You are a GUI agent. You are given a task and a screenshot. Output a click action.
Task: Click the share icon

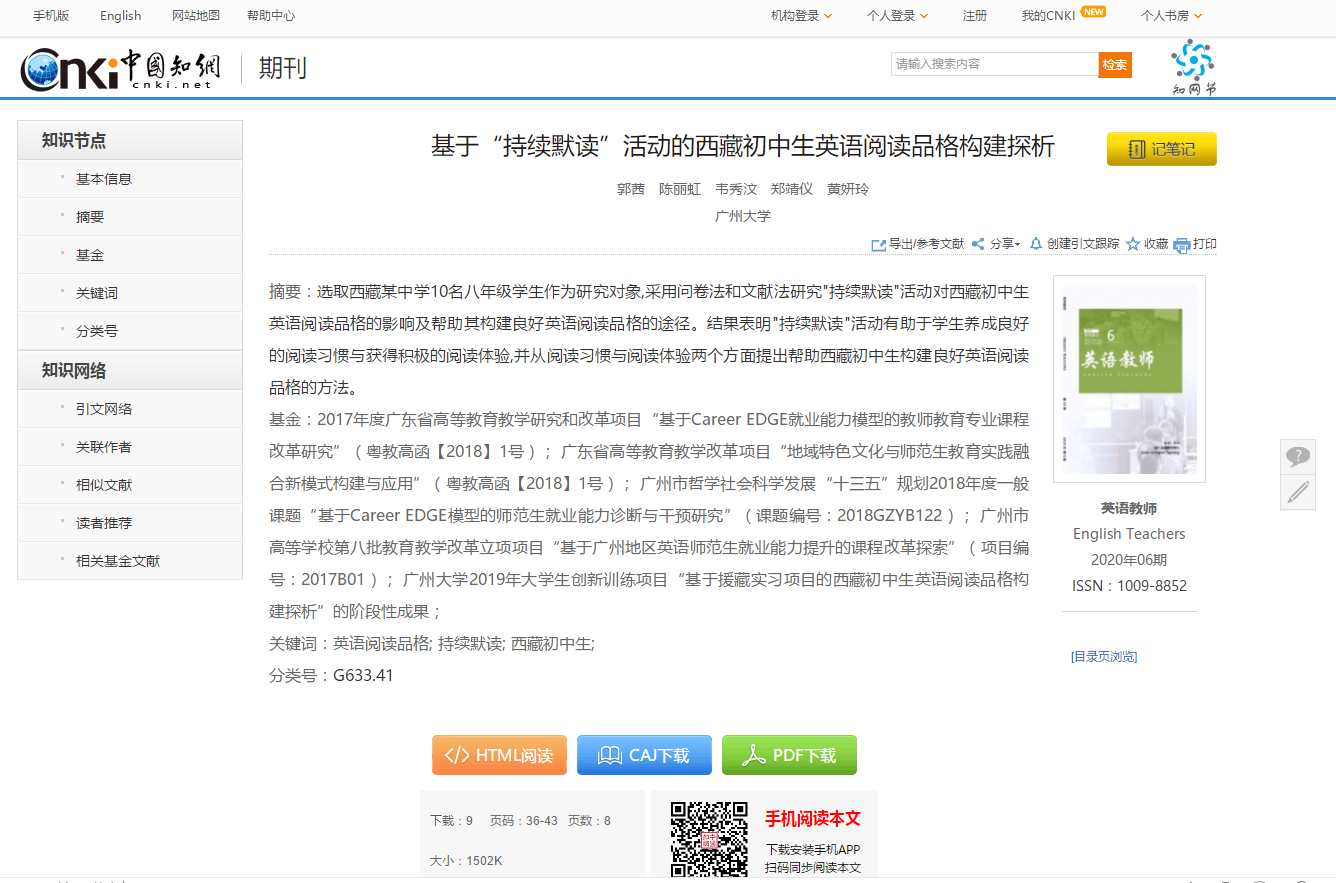click(978, 245)
